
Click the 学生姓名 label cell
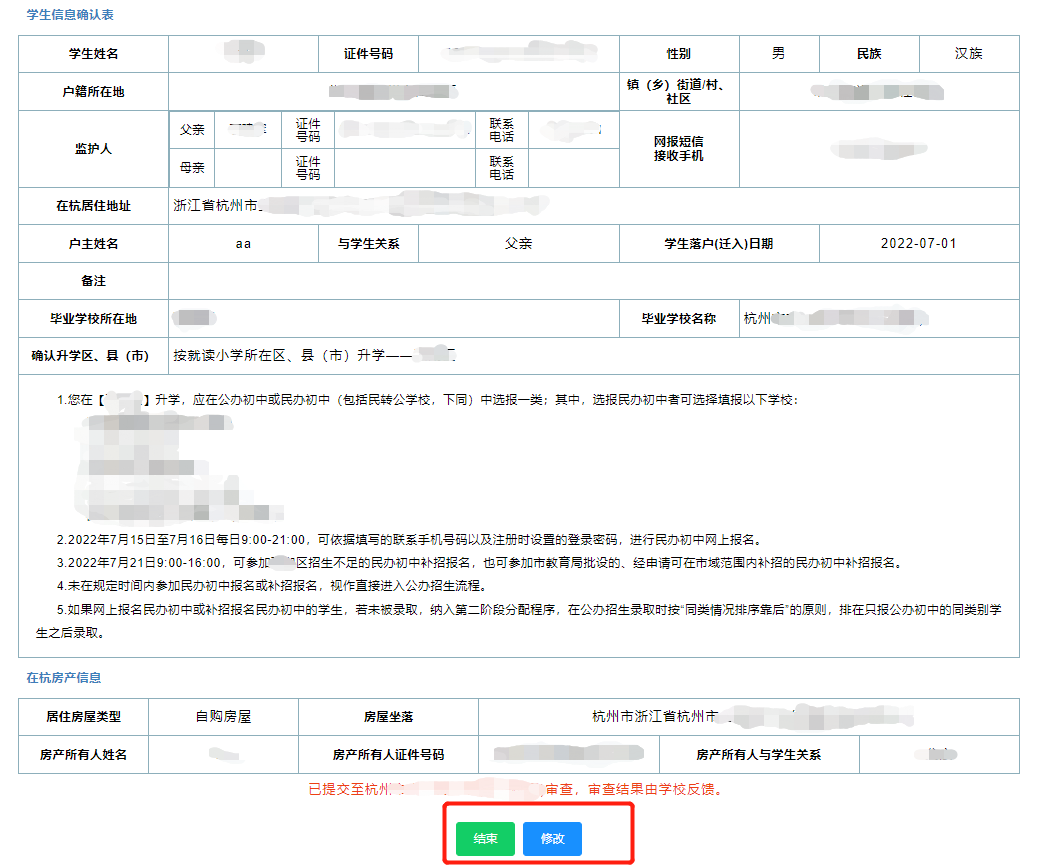tap(93, 54)
